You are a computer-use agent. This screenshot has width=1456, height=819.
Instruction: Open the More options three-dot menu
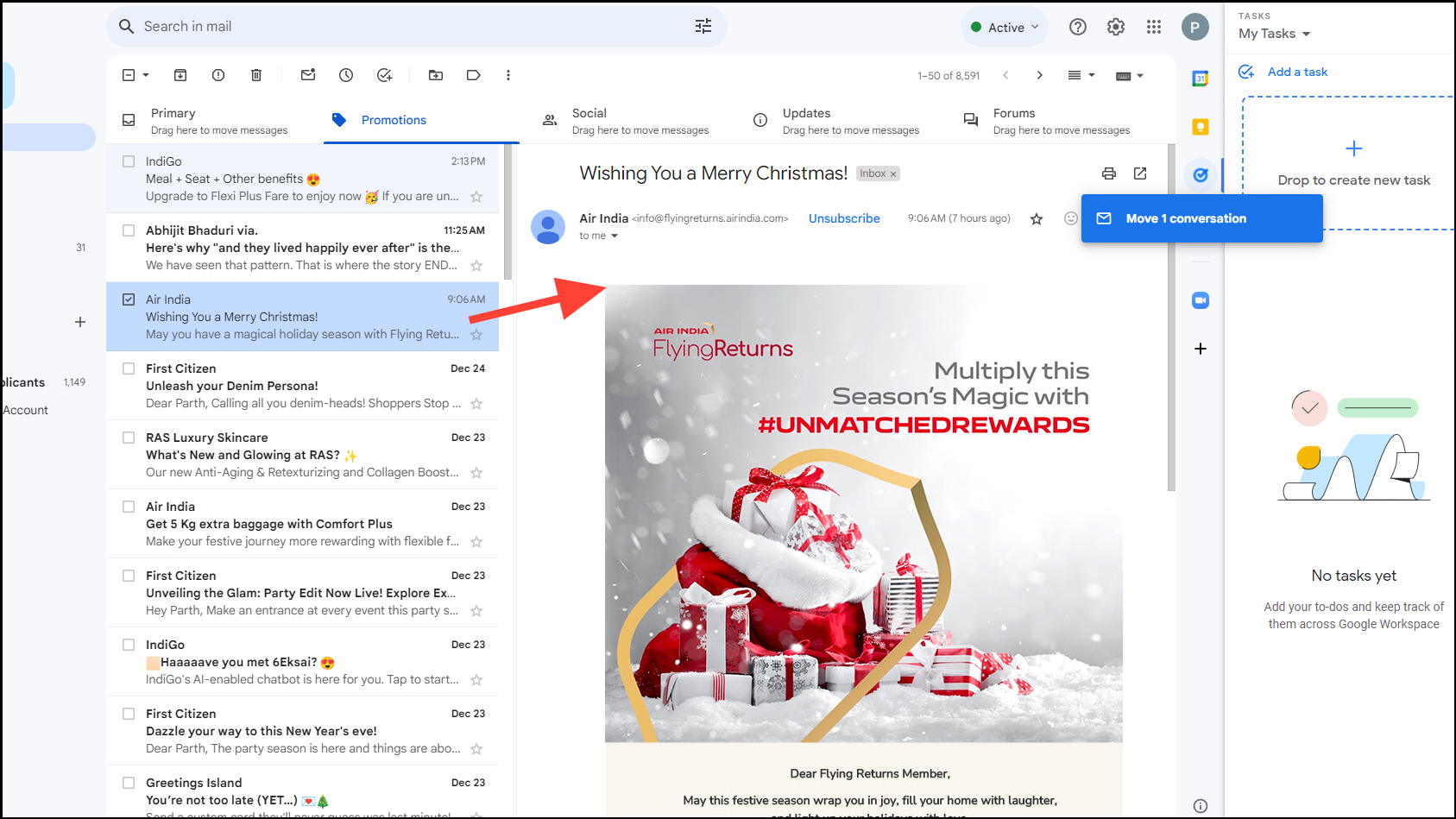pyautogui.click(x=508, y=75)
